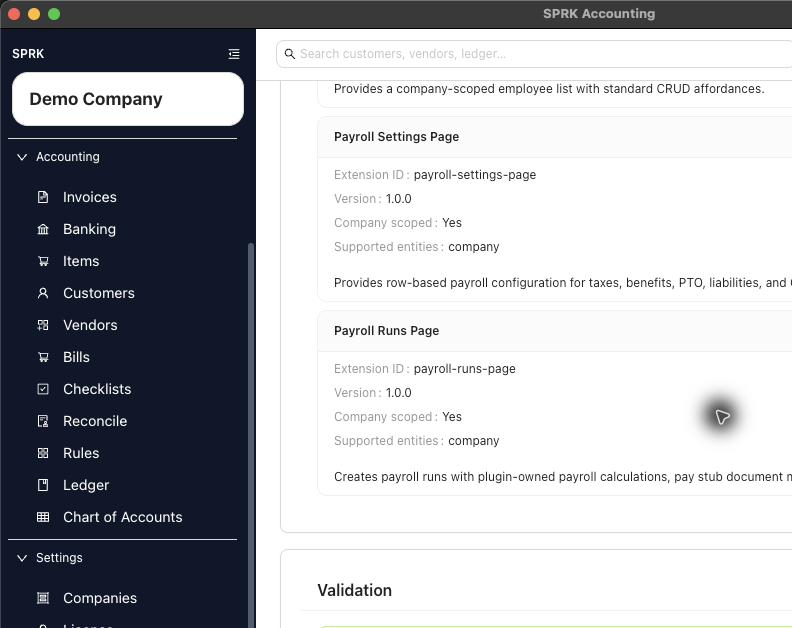Click Version 1.0.0 under Payroll Settings Page
The height and width of the screenshot is (628, 792).
[373, 199]
